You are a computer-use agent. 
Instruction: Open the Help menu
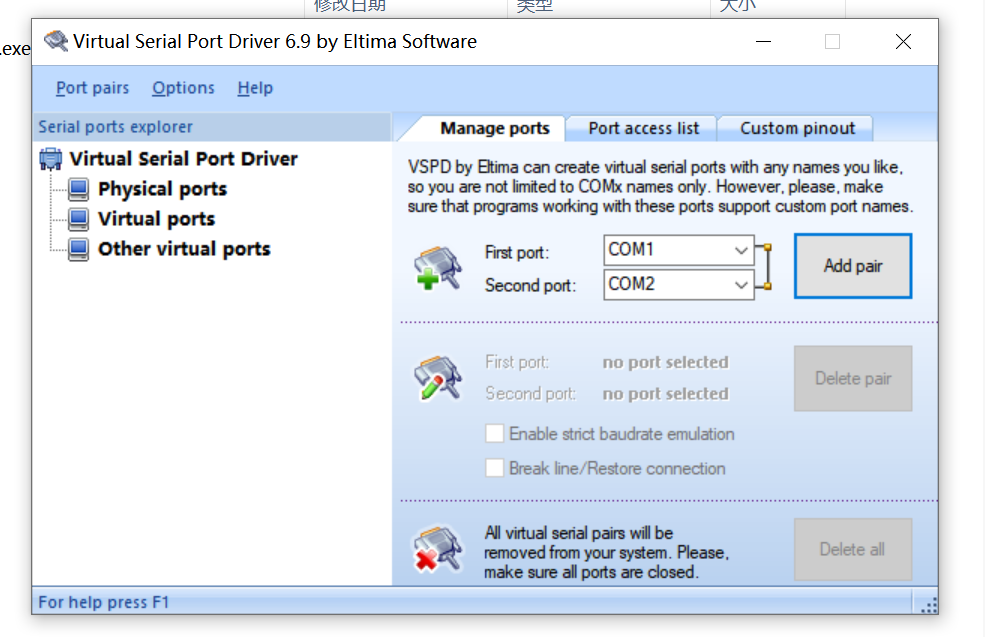(x=255, y=88)
